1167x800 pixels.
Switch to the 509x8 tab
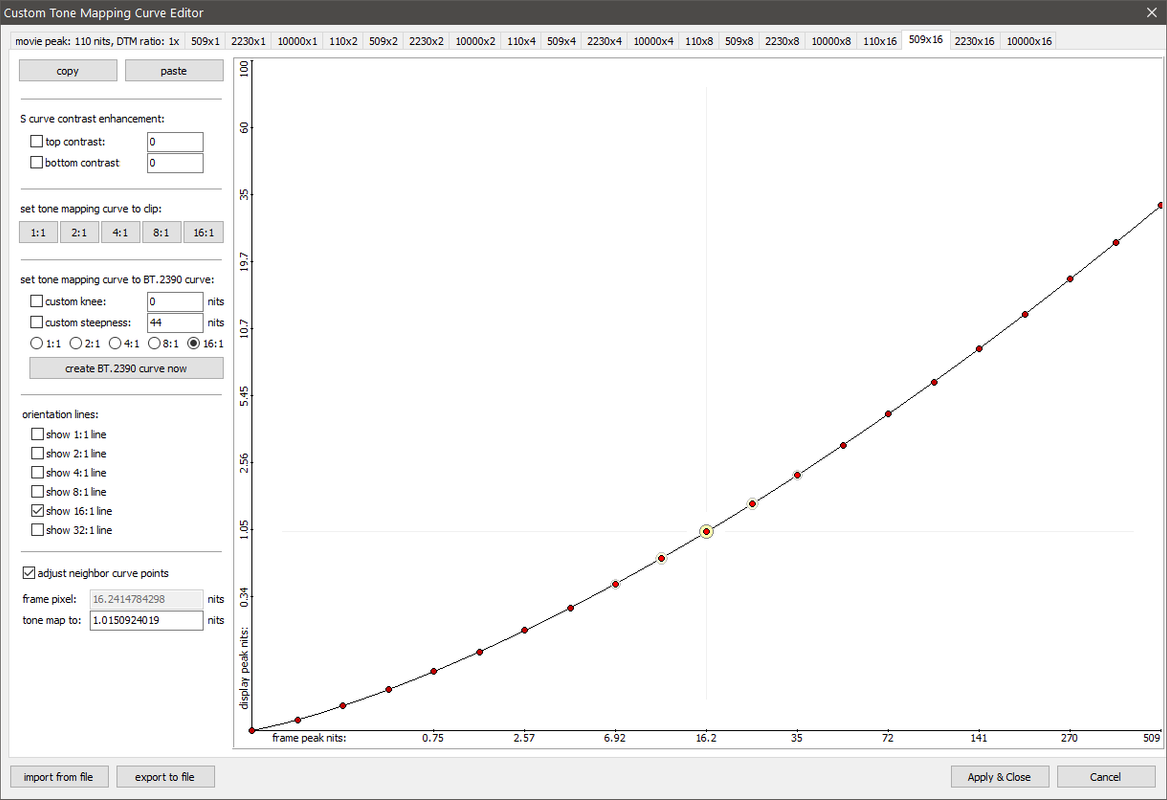(739, 41)
